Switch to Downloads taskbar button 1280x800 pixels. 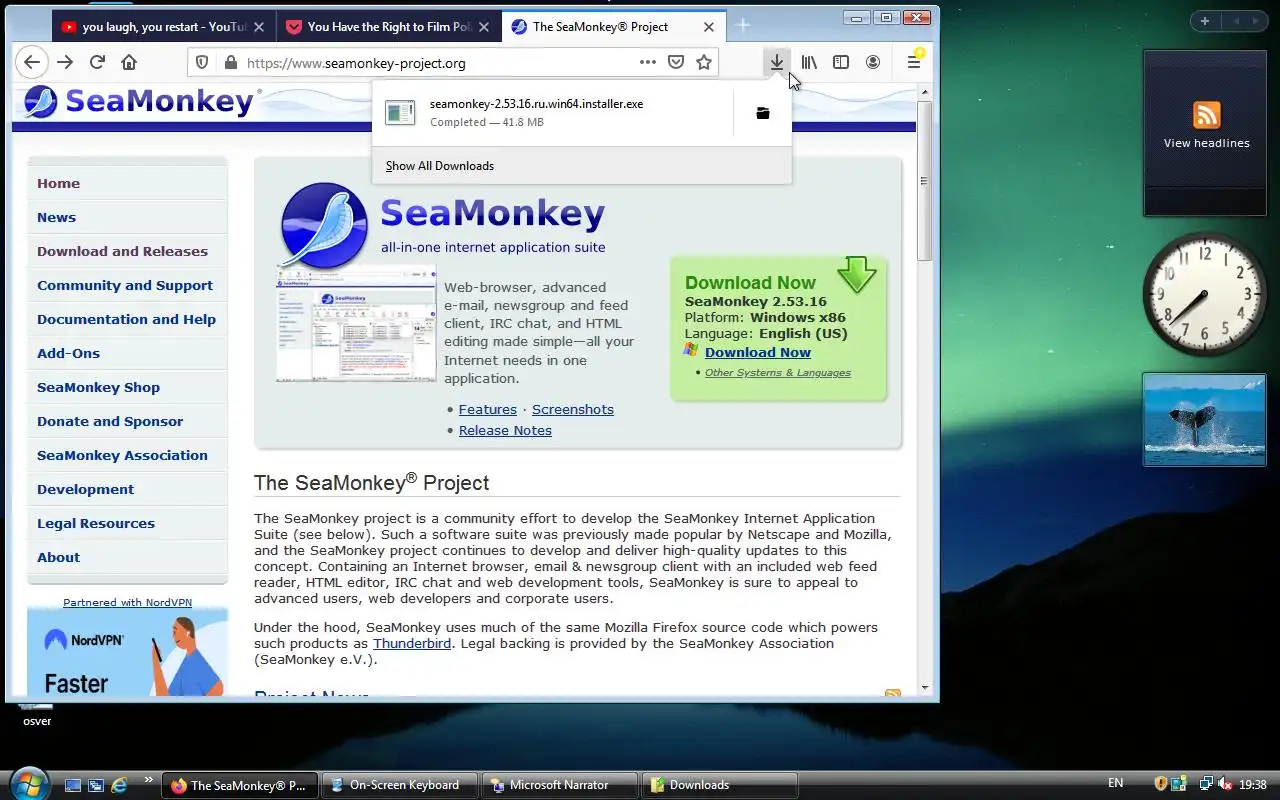click(719, 785)
